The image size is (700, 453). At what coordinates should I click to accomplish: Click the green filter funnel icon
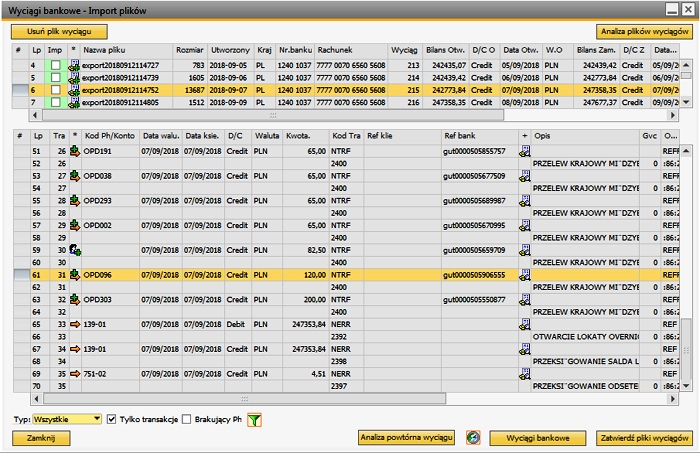pos(254,420)
